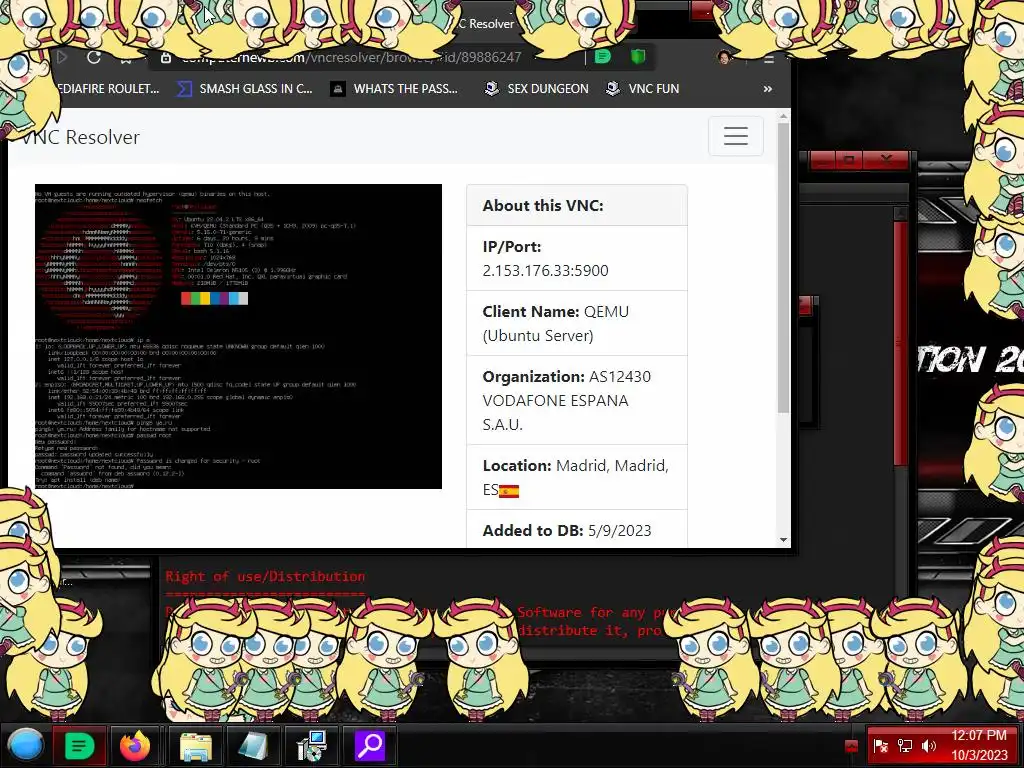Image resolution: width=1024 pixels, height=768 pixels.
Task: Click the browser address bar URL
Action: [351, 57]
